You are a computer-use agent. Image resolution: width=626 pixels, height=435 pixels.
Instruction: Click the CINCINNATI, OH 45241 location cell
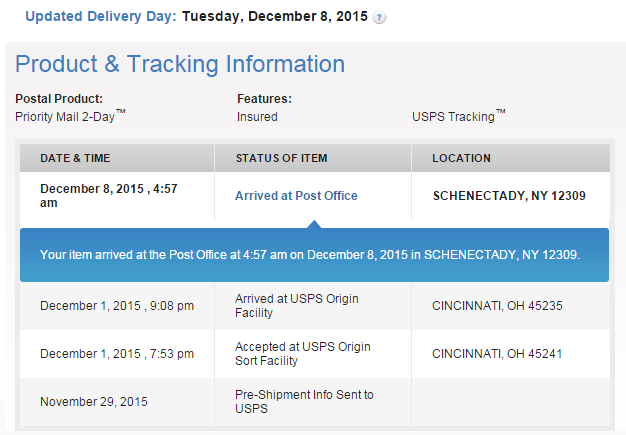(495, 354)
